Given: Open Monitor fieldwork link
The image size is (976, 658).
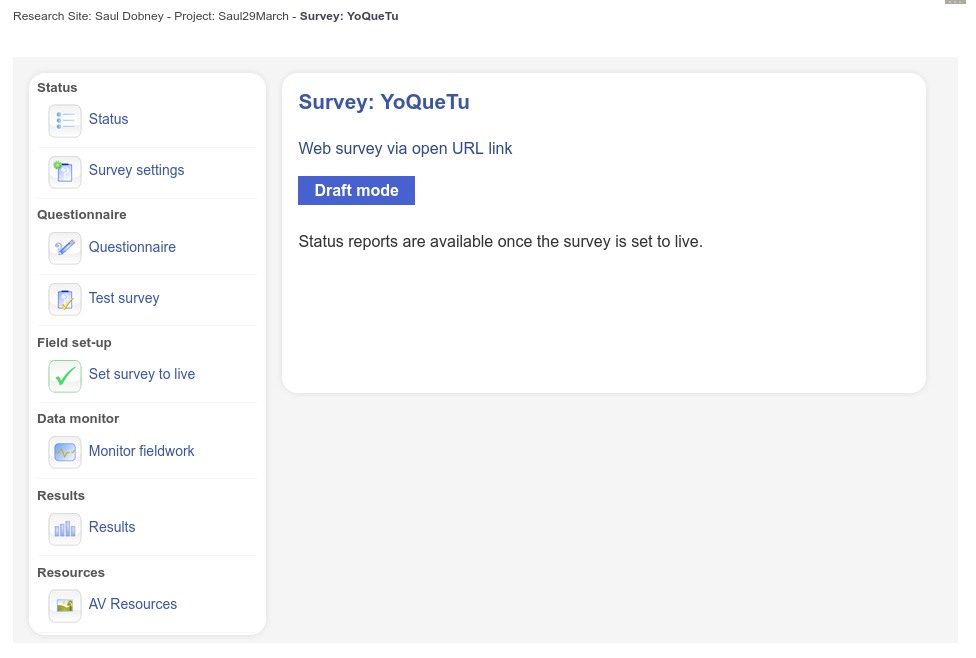Looking at the screenshot, I should [141, 451].
